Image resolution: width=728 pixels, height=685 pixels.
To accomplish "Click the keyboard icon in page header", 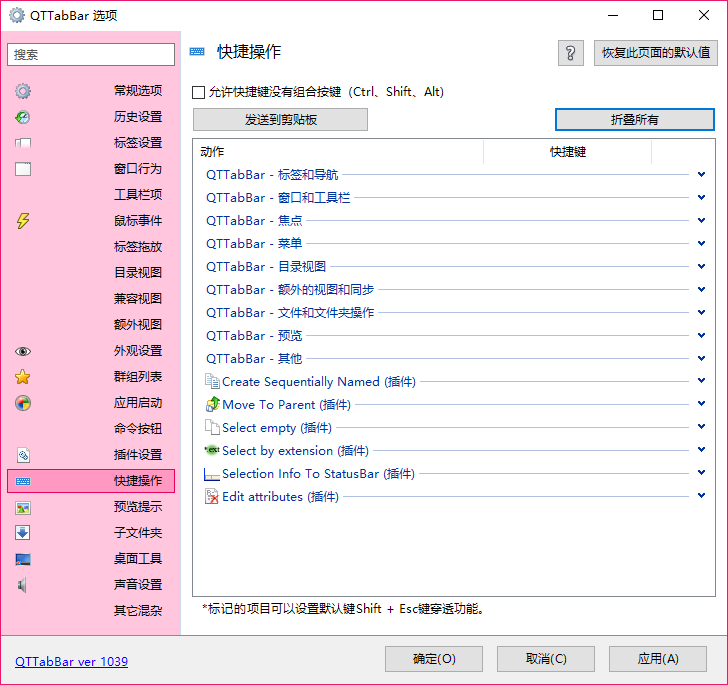I will point(197,52).
